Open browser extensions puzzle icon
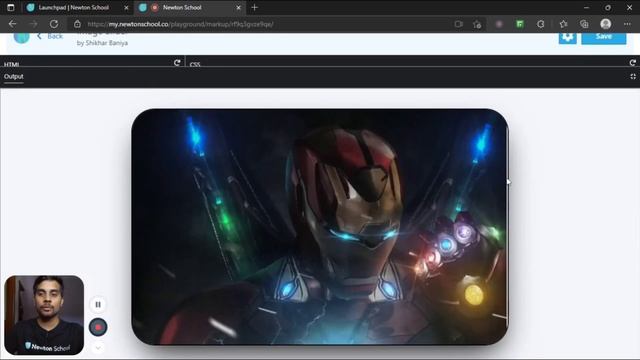Screen dimensions: 640x360 (x=540, y=24)
